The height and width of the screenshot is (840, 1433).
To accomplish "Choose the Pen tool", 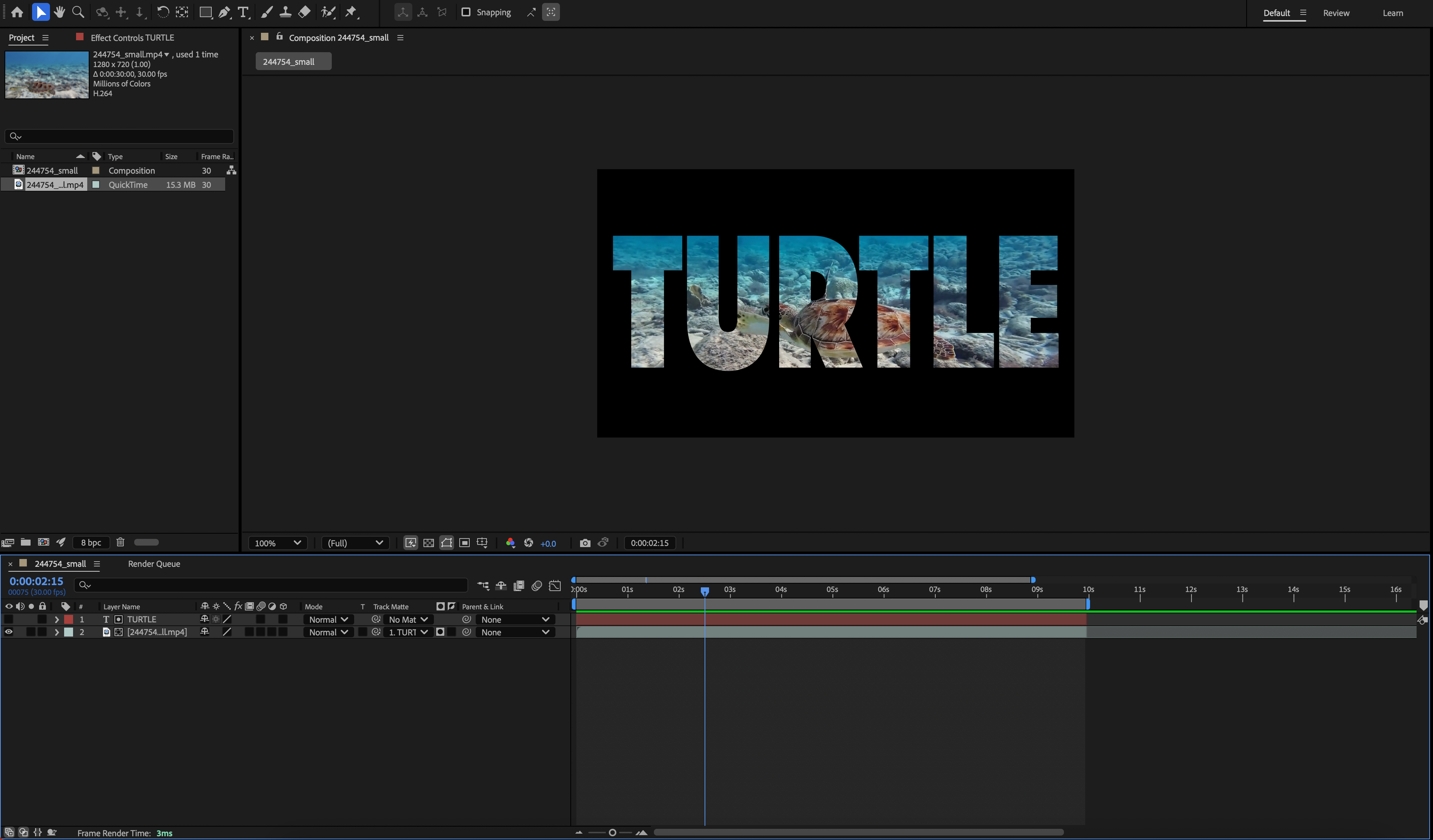I will pos(225,12).
